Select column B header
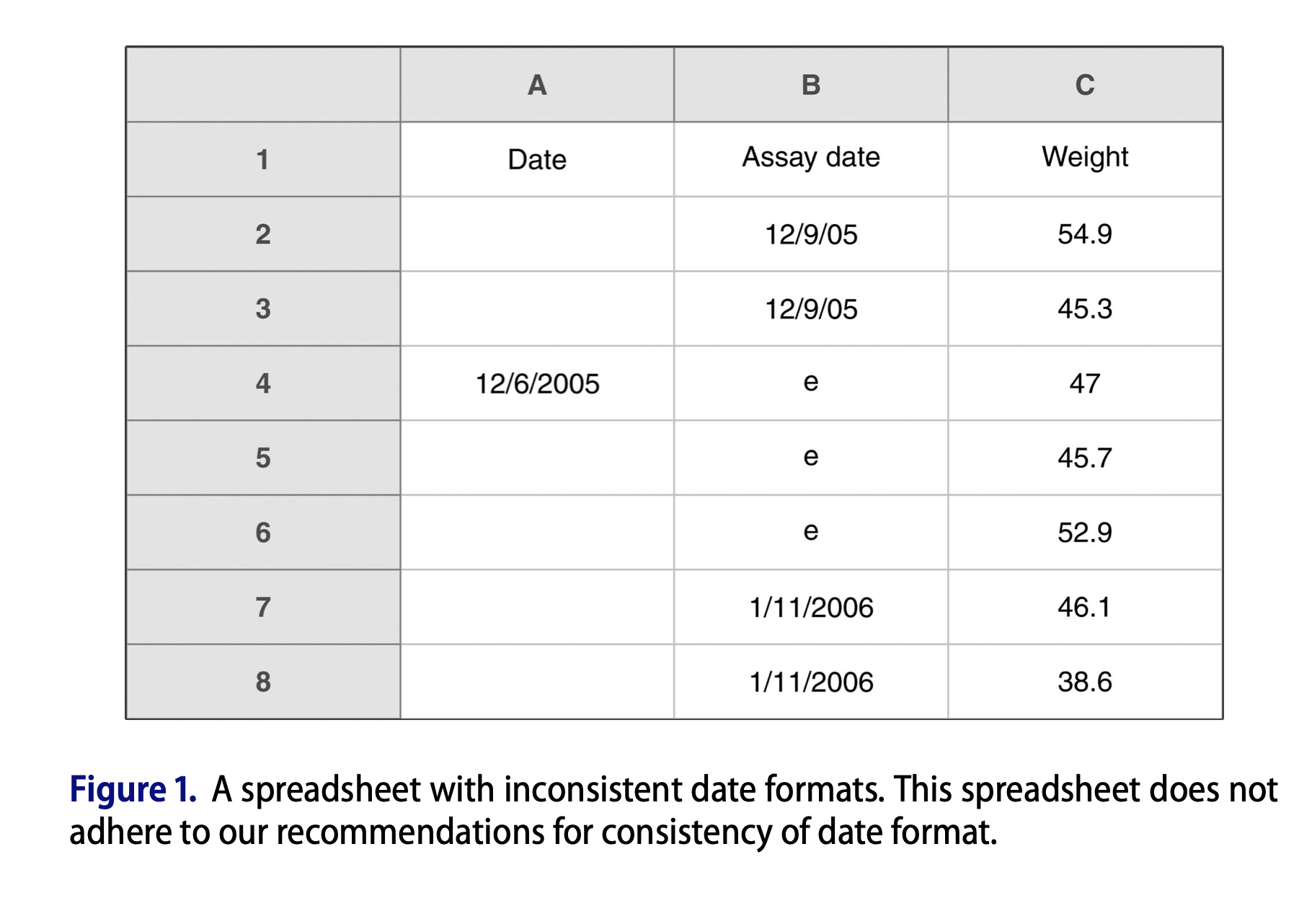The width and height of the screenshot is (1312, 924). point(811,85)
